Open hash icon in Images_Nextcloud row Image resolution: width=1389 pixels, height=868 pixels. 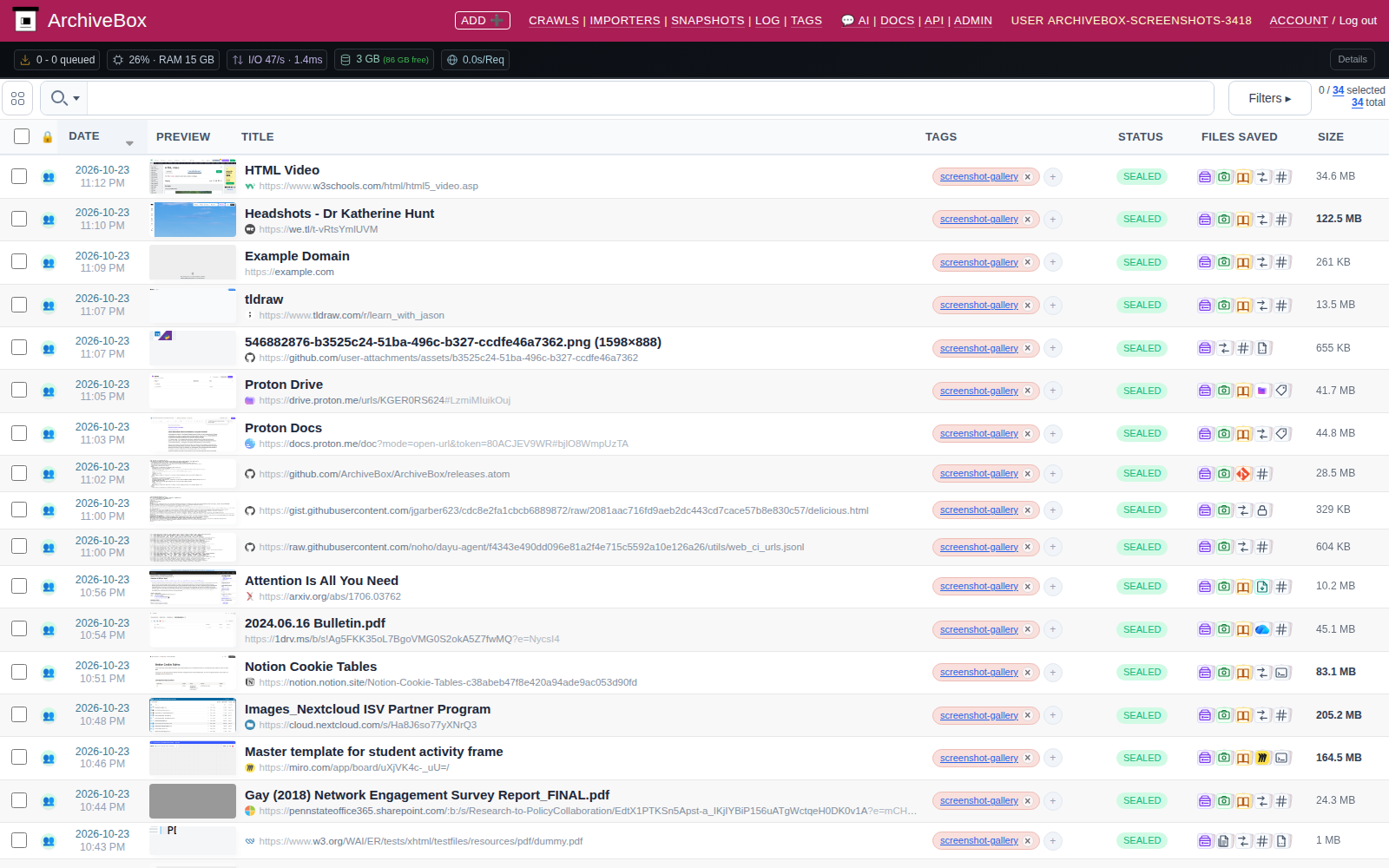pyautogui.click(x=1281, y=715)
